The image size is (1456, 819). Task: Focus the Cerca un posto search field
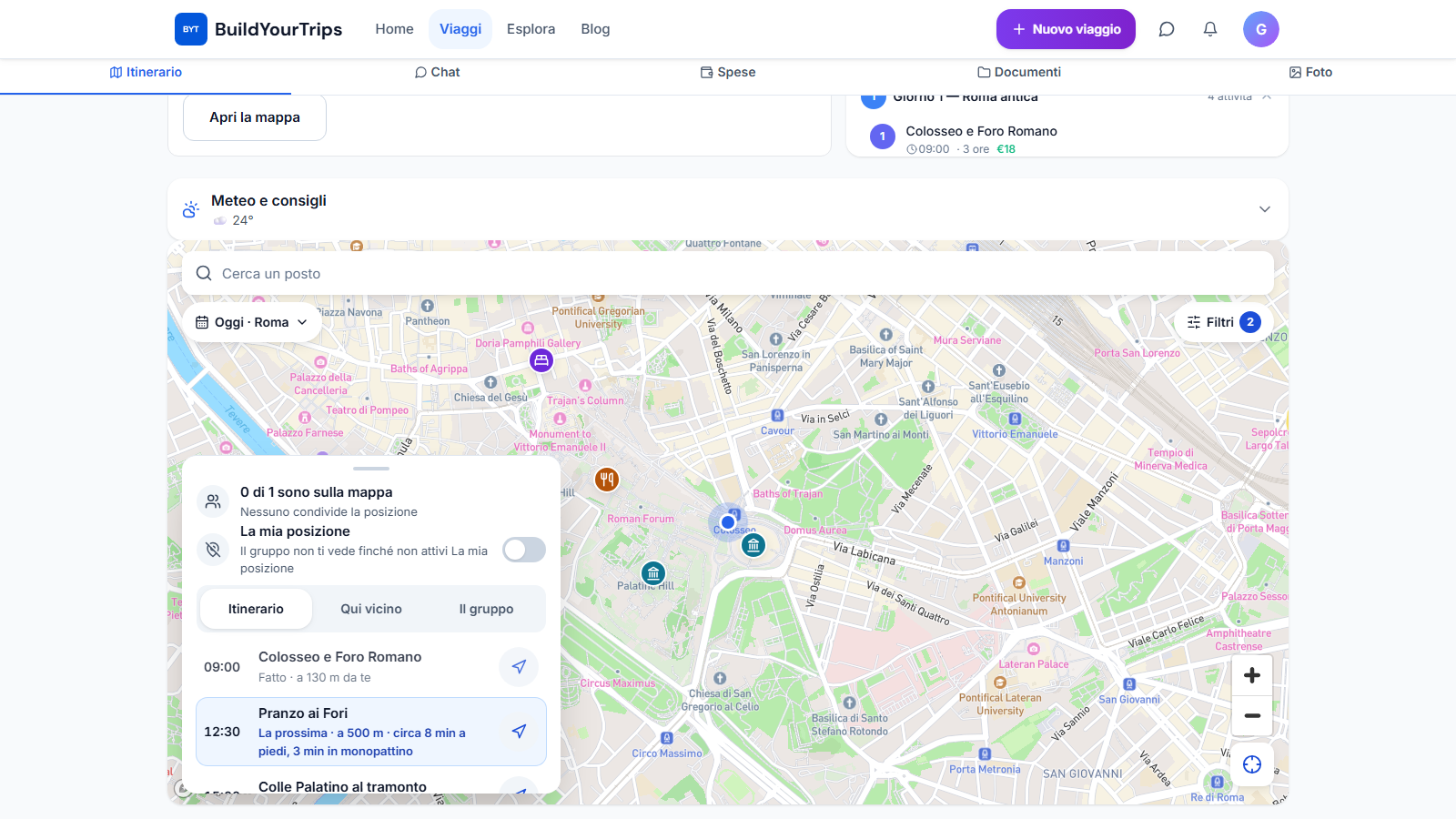[728, 273]
